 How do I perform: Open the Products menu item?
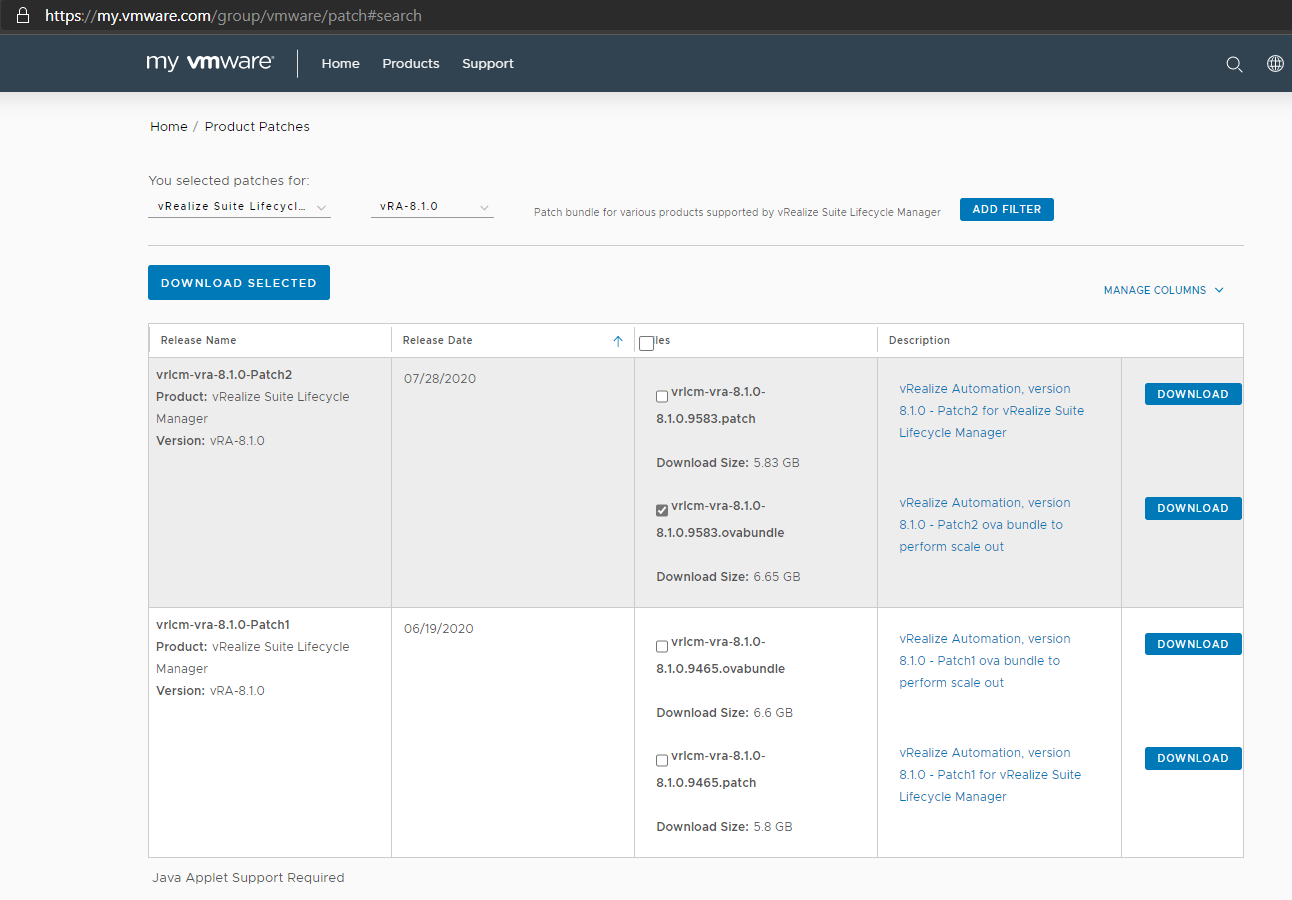410,63
